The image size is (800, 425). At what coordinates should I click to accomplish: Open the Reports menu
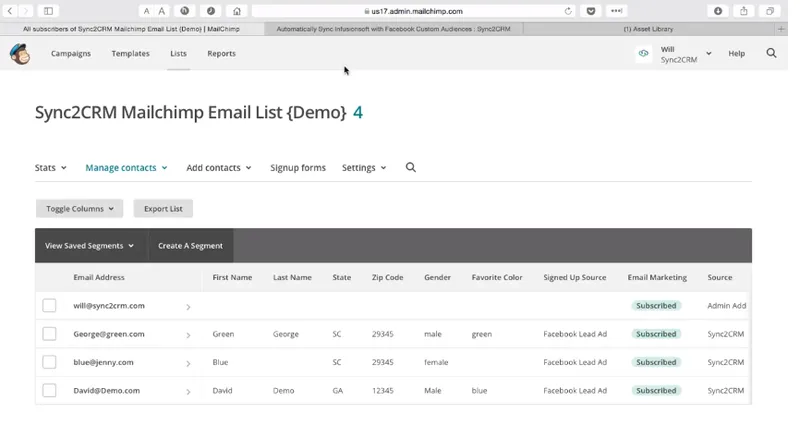pos(221,53)
